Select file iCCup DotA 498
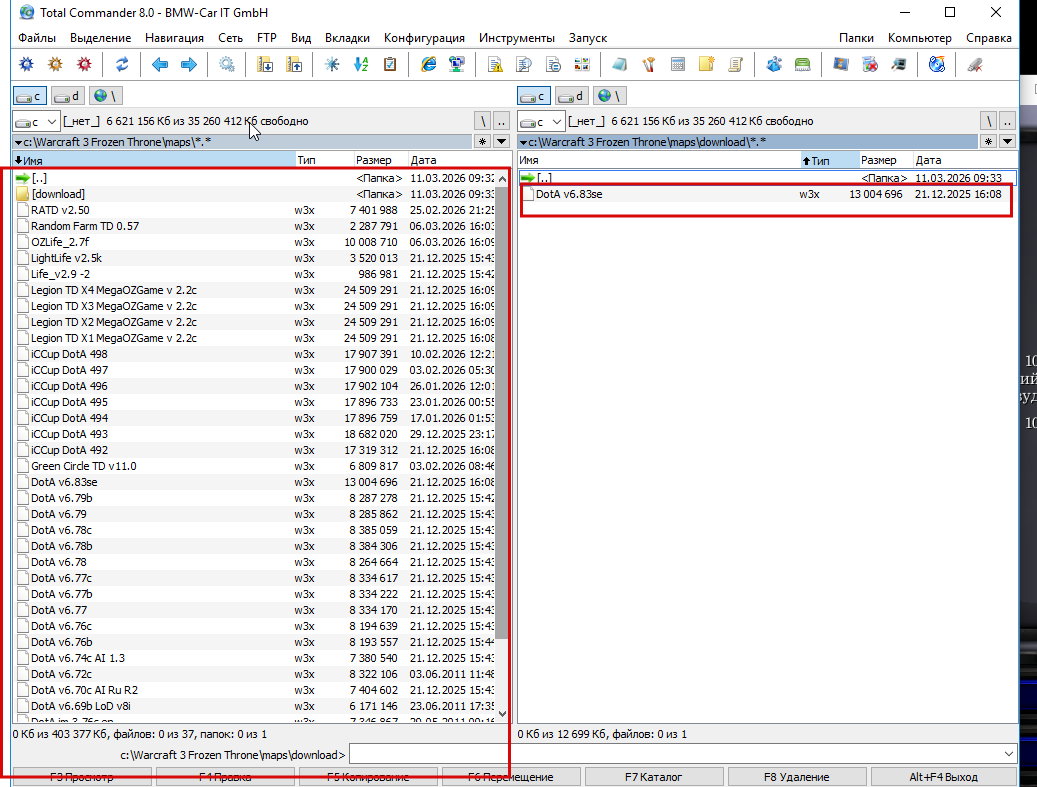 coord(255,354)
